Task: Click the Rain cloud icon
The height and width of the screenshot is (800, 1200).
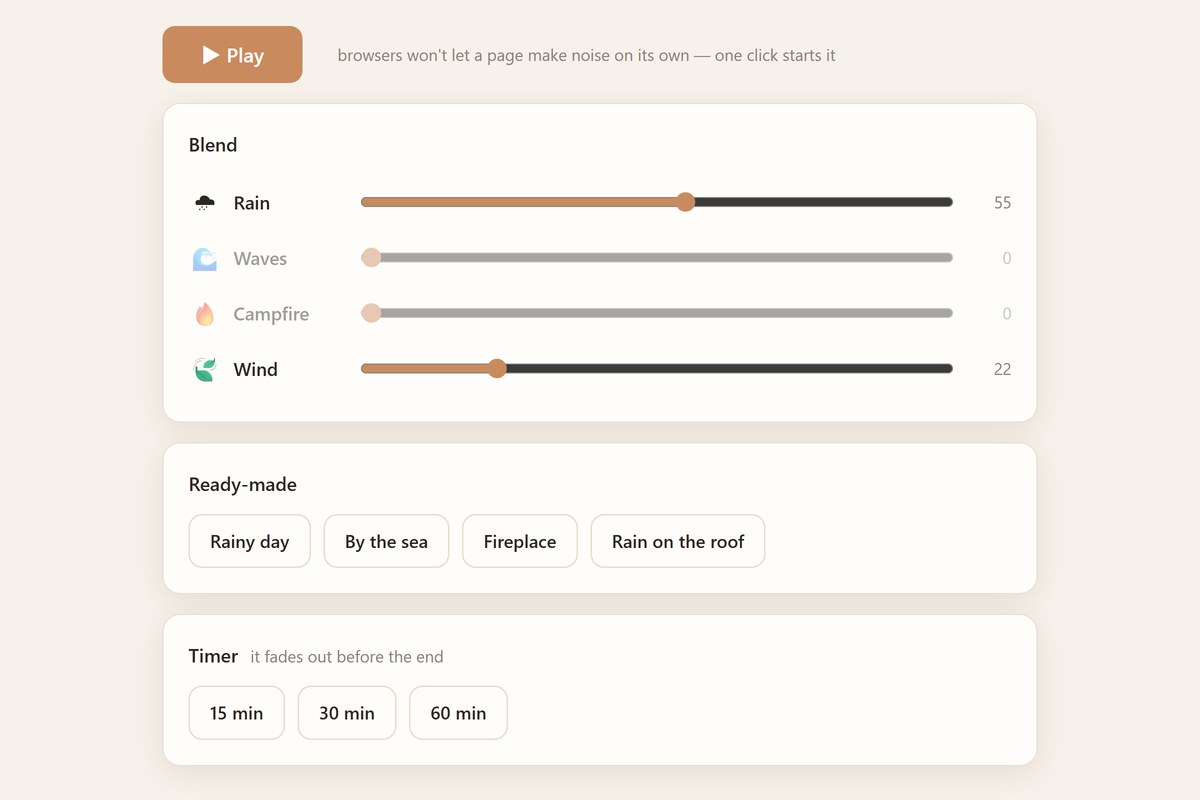Action: click(x=205, y=203)
